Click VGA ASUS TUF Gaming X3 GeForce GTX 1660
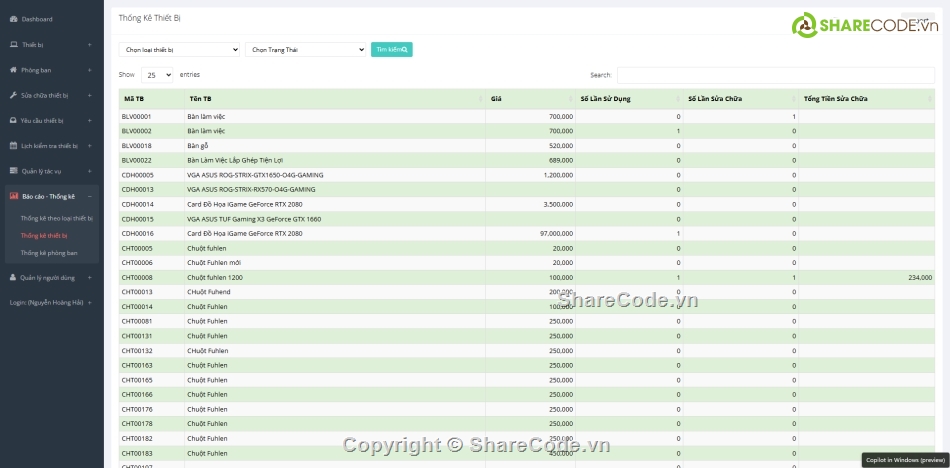Image resolution: width=950 pixels, height=468 pixels. click(254, 219)
